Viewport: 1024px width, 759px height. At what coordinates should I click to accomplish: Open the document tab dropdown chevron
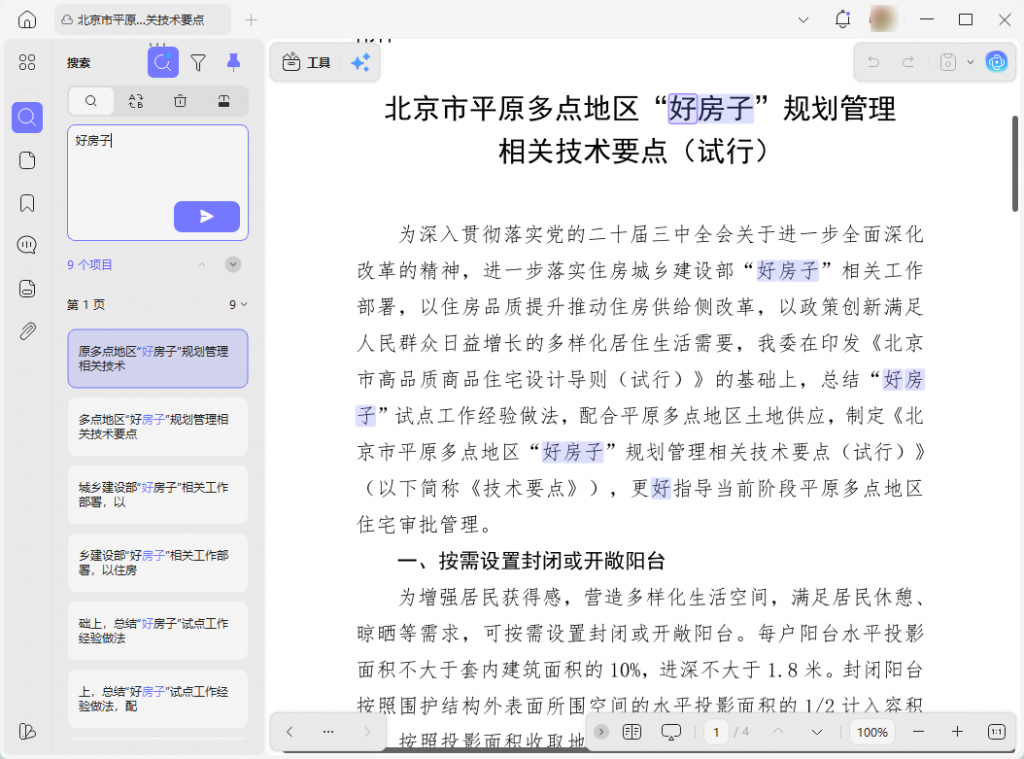point(803,19)
